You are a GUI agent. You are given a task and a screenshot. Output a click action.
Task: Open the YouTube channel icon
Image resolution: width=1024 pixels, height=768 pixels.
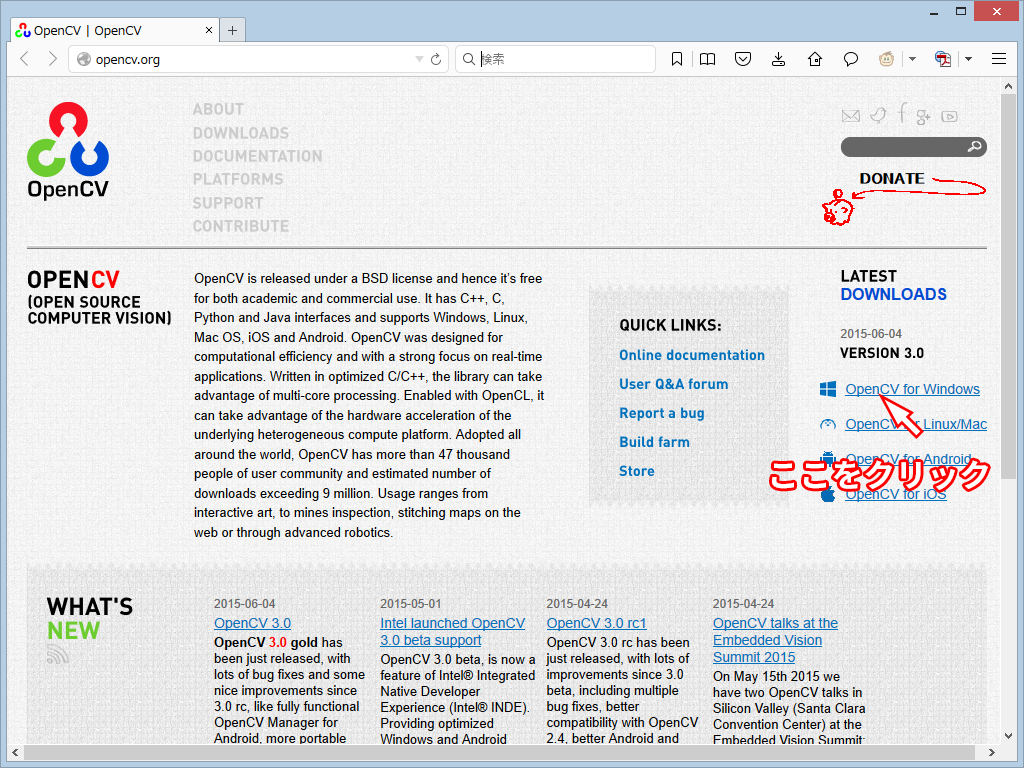(950, 116)
